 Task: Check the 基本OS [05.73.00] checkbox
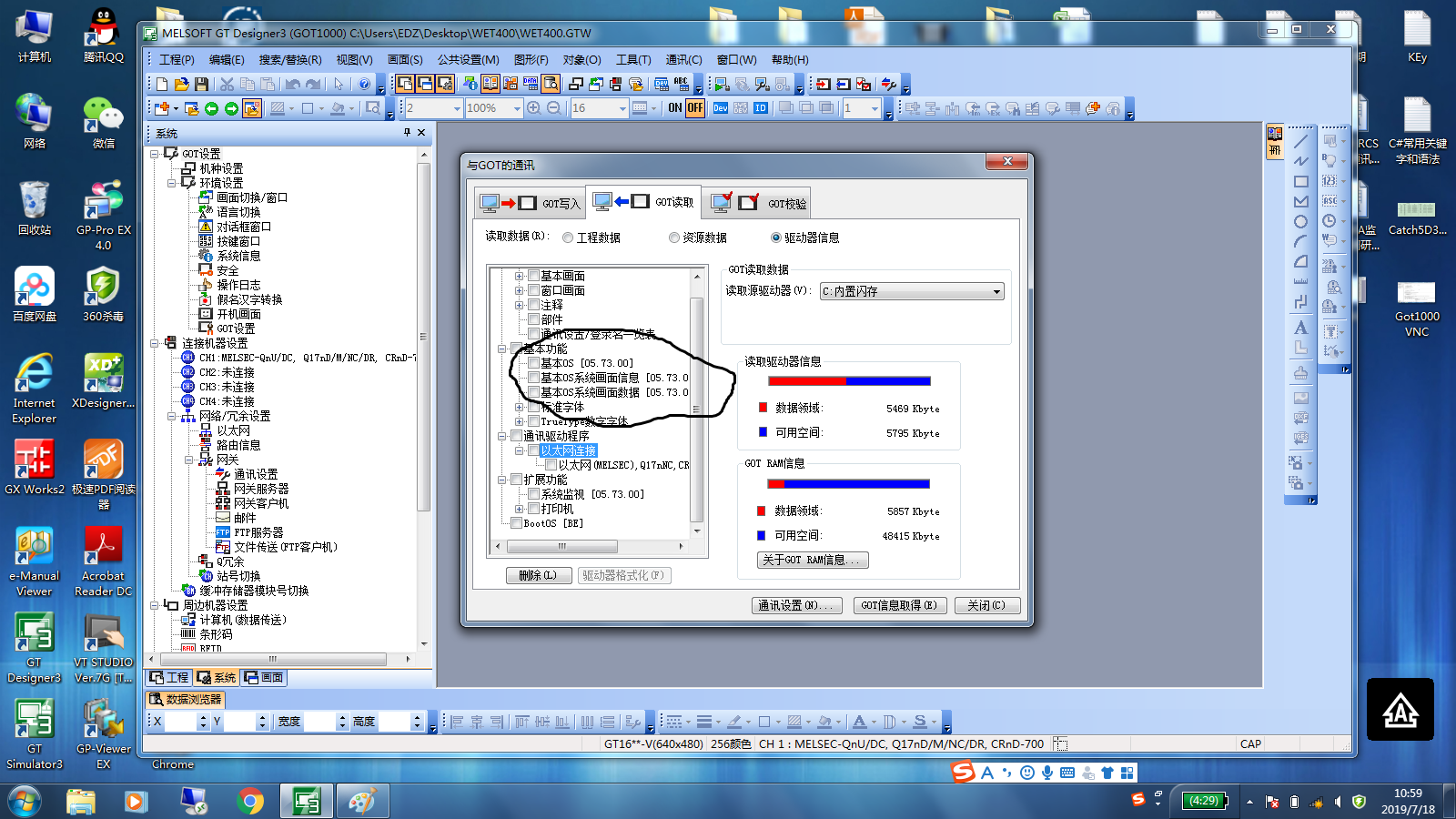pyautogui.click(x=534, y=363)
